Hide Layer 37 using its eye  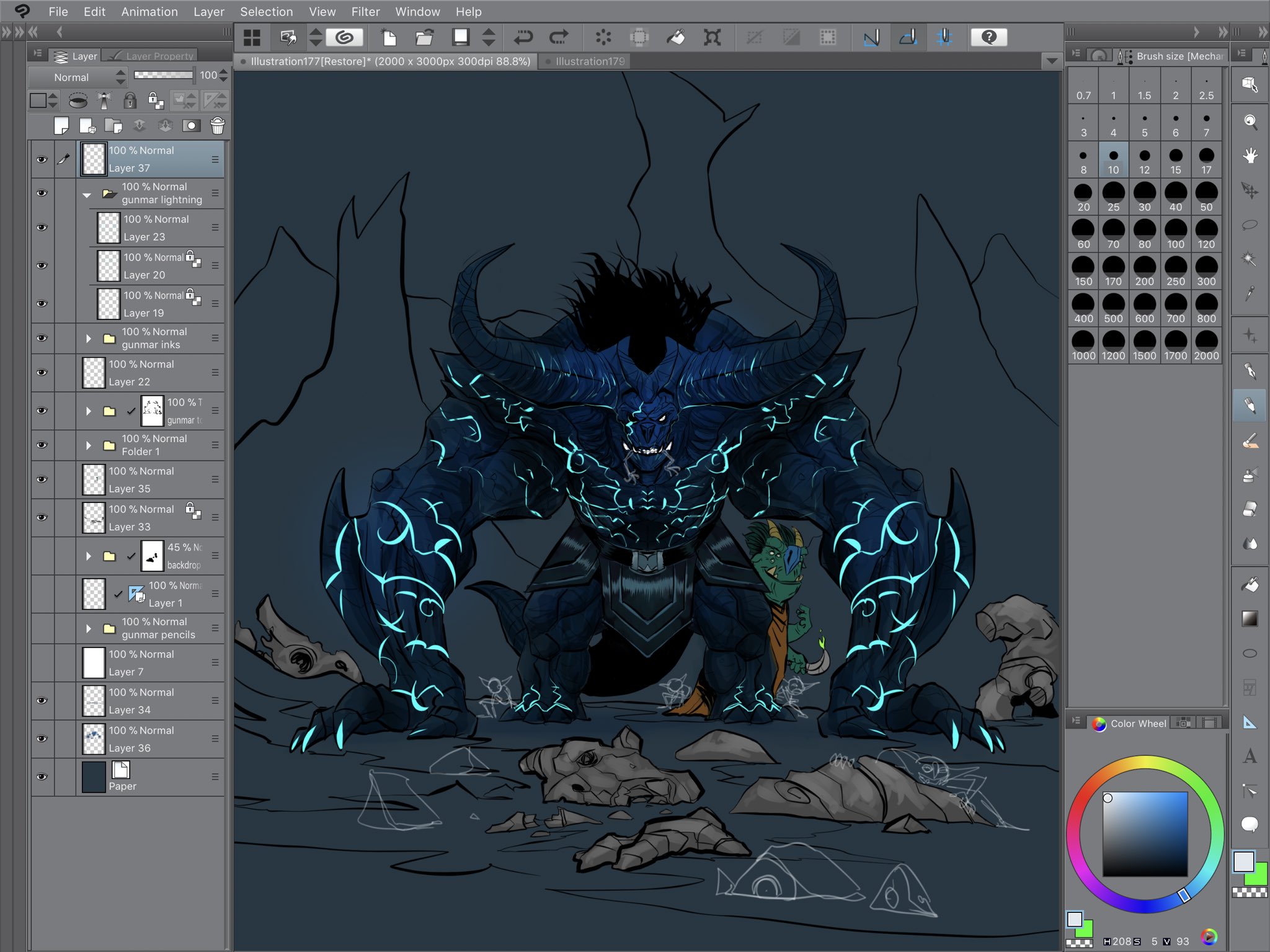(x=42, y=159)
